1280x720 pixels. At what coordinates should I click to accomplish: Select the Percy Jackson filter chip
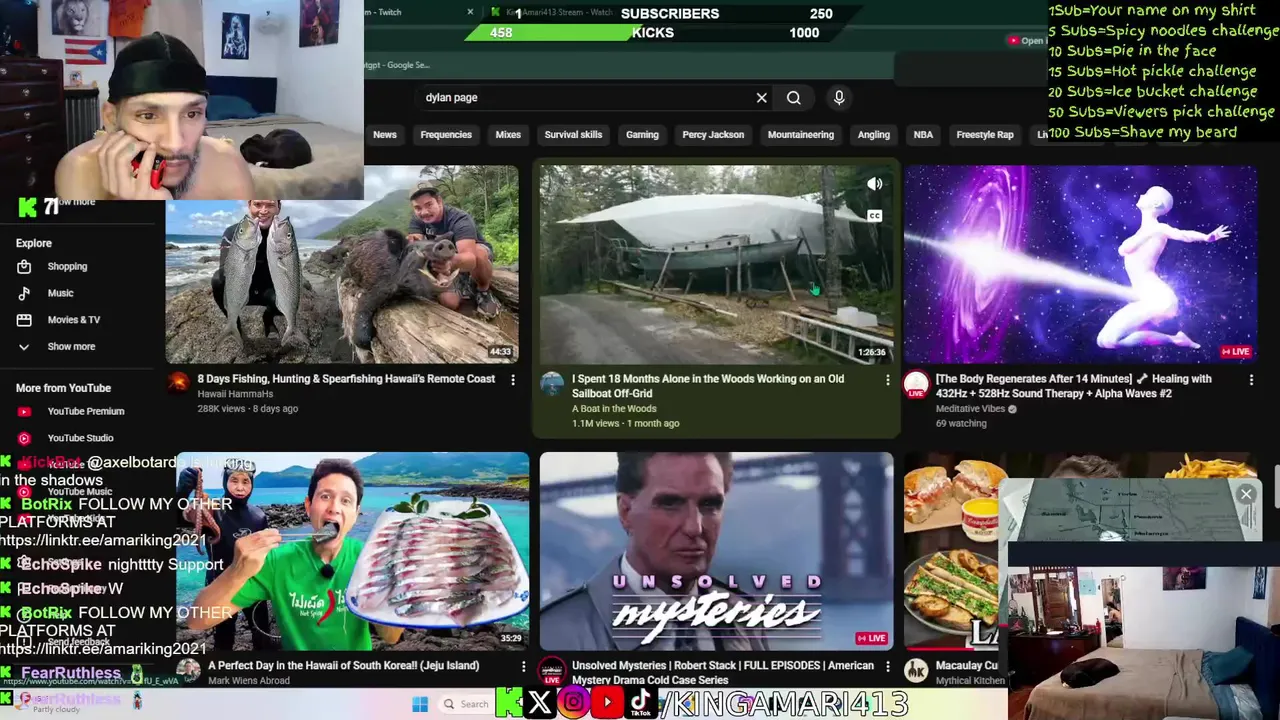click(x=713, y=135)
